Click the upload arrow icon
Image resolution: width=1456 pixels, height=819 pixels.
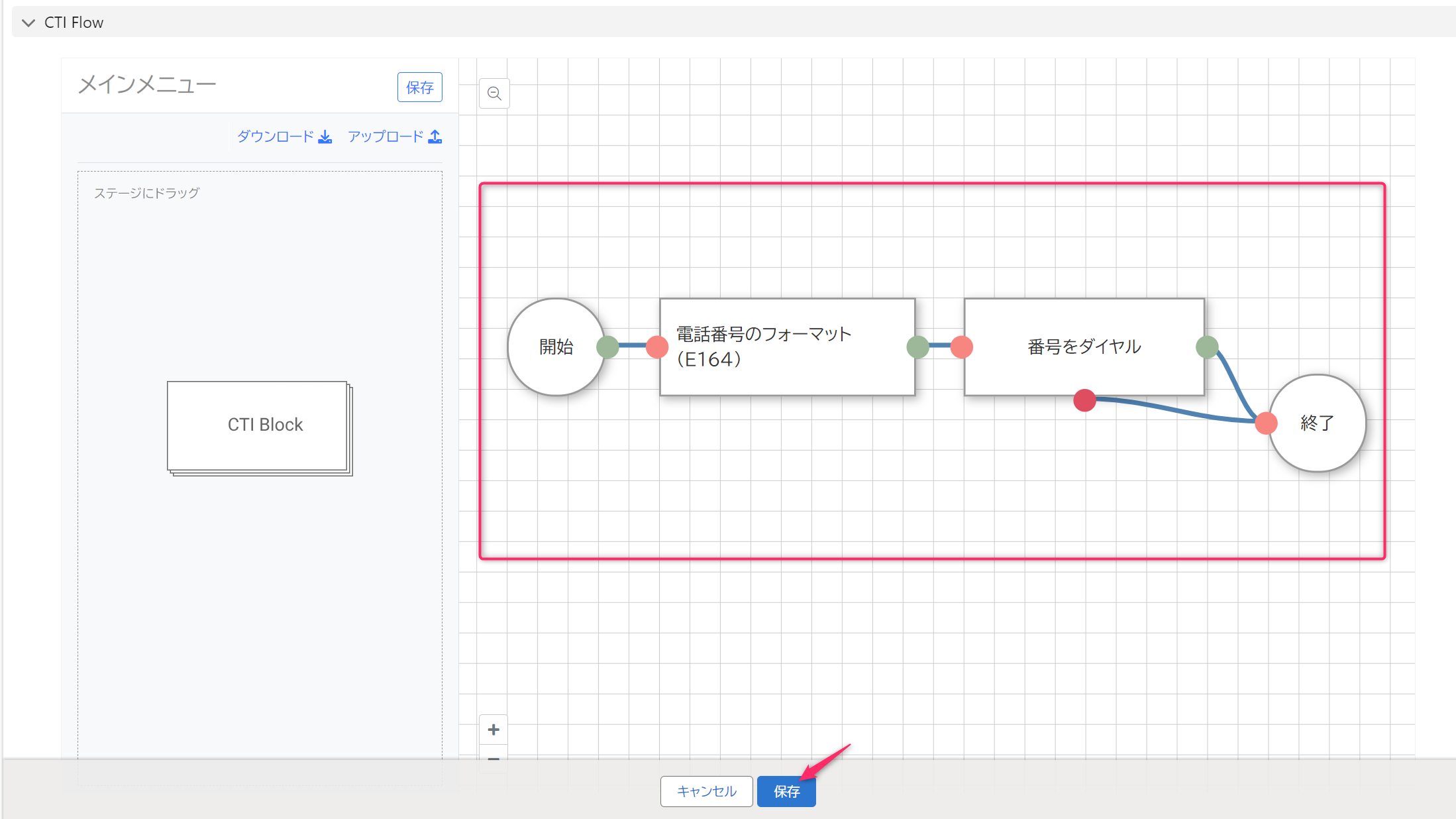[x=435, y=136]
